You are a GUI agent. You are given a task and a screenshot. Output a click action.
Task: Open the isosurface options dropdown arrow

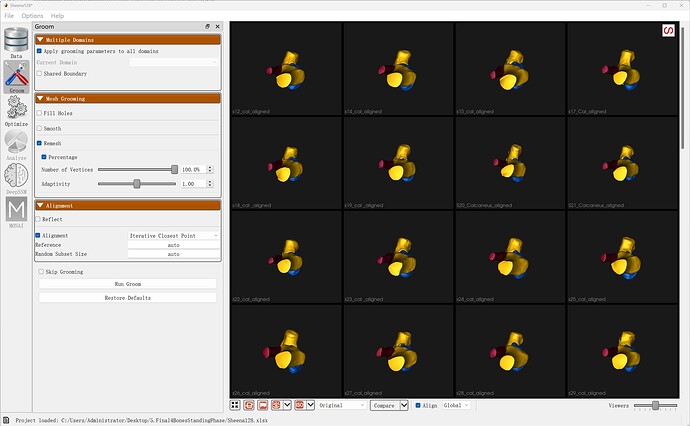pos(311,405)
